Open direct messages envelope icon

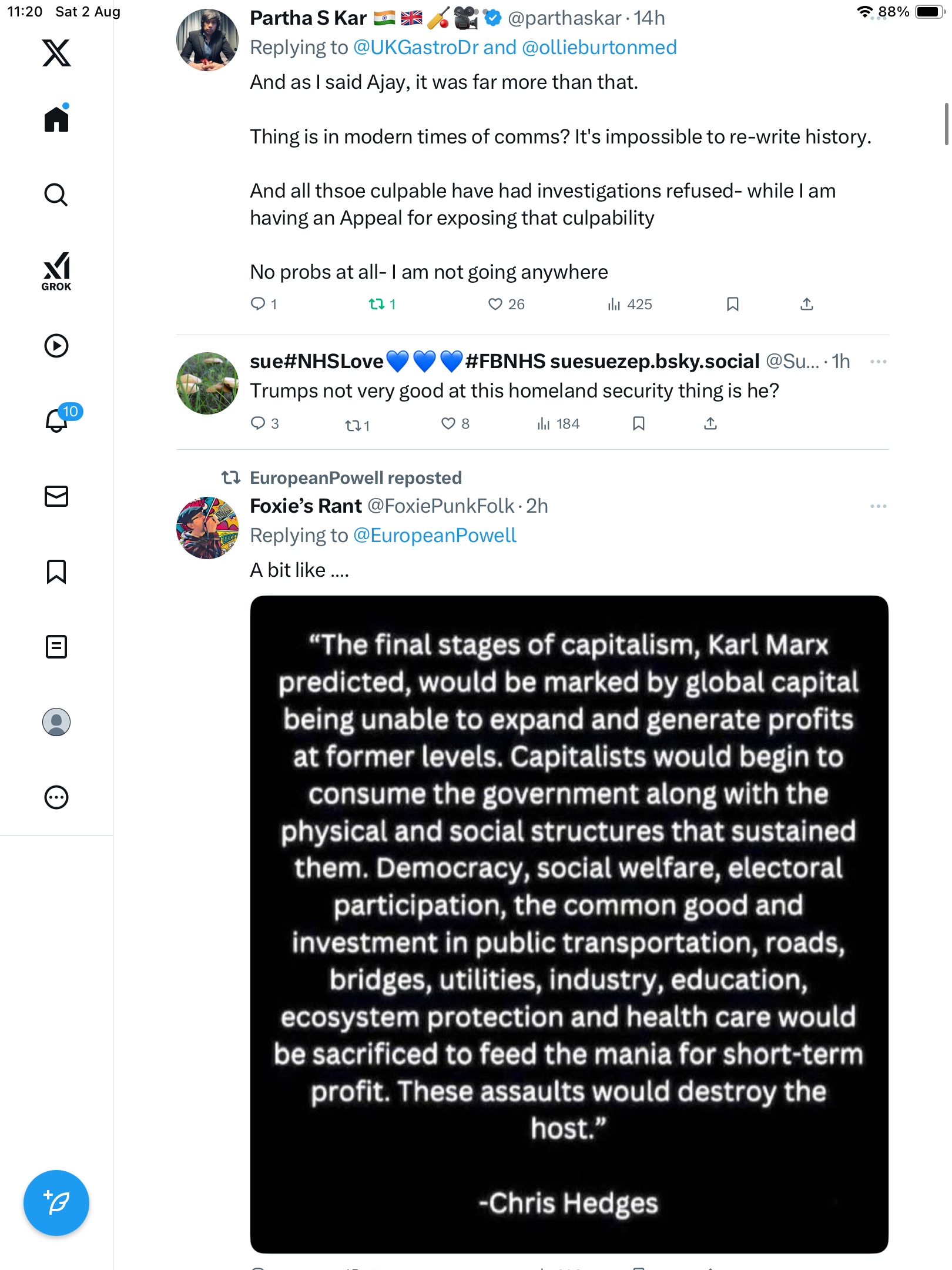pyautogui.click(x=56, y=496)
